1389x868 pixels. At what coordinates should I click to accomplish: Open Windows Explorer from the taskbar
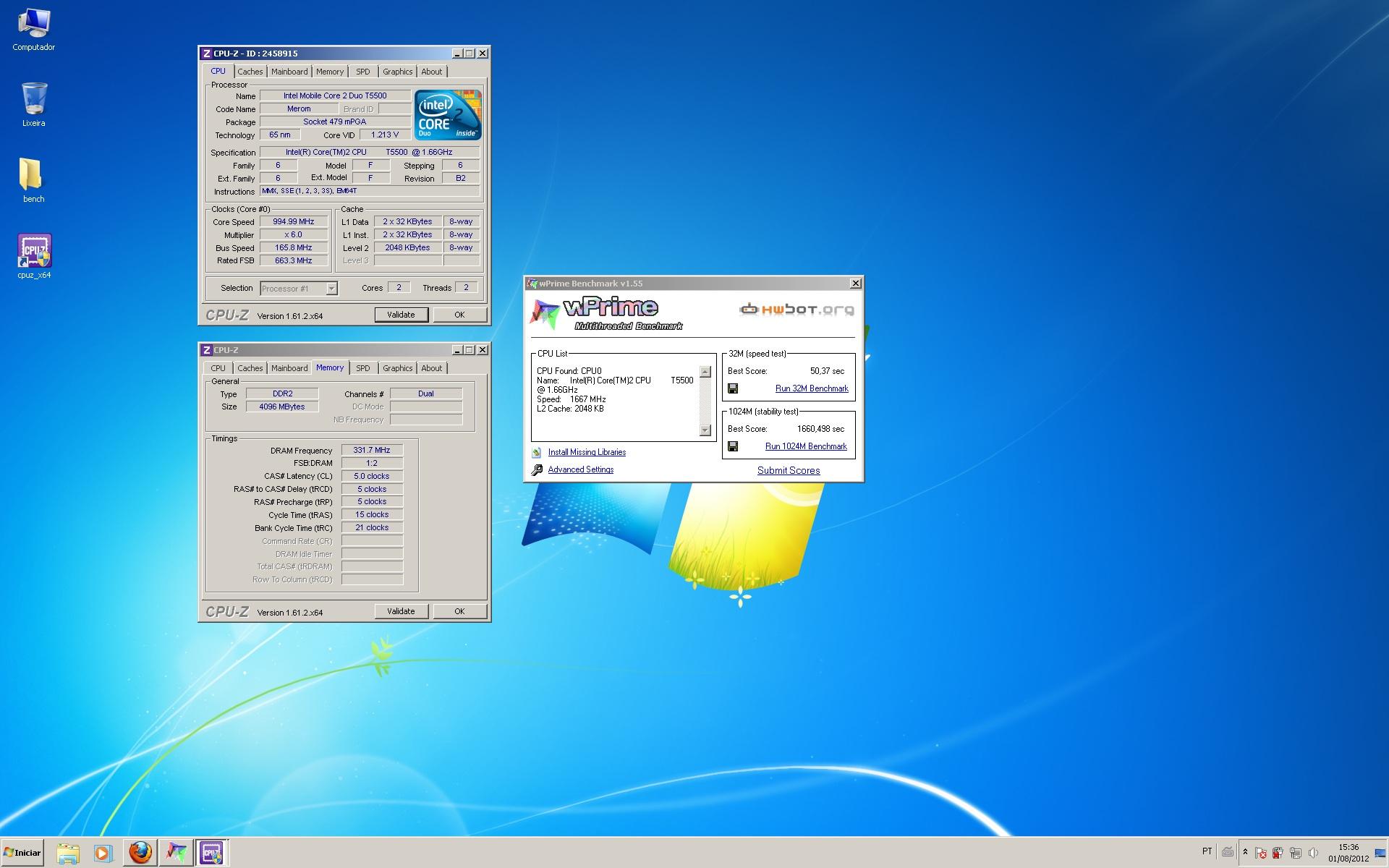coord(67,853)
